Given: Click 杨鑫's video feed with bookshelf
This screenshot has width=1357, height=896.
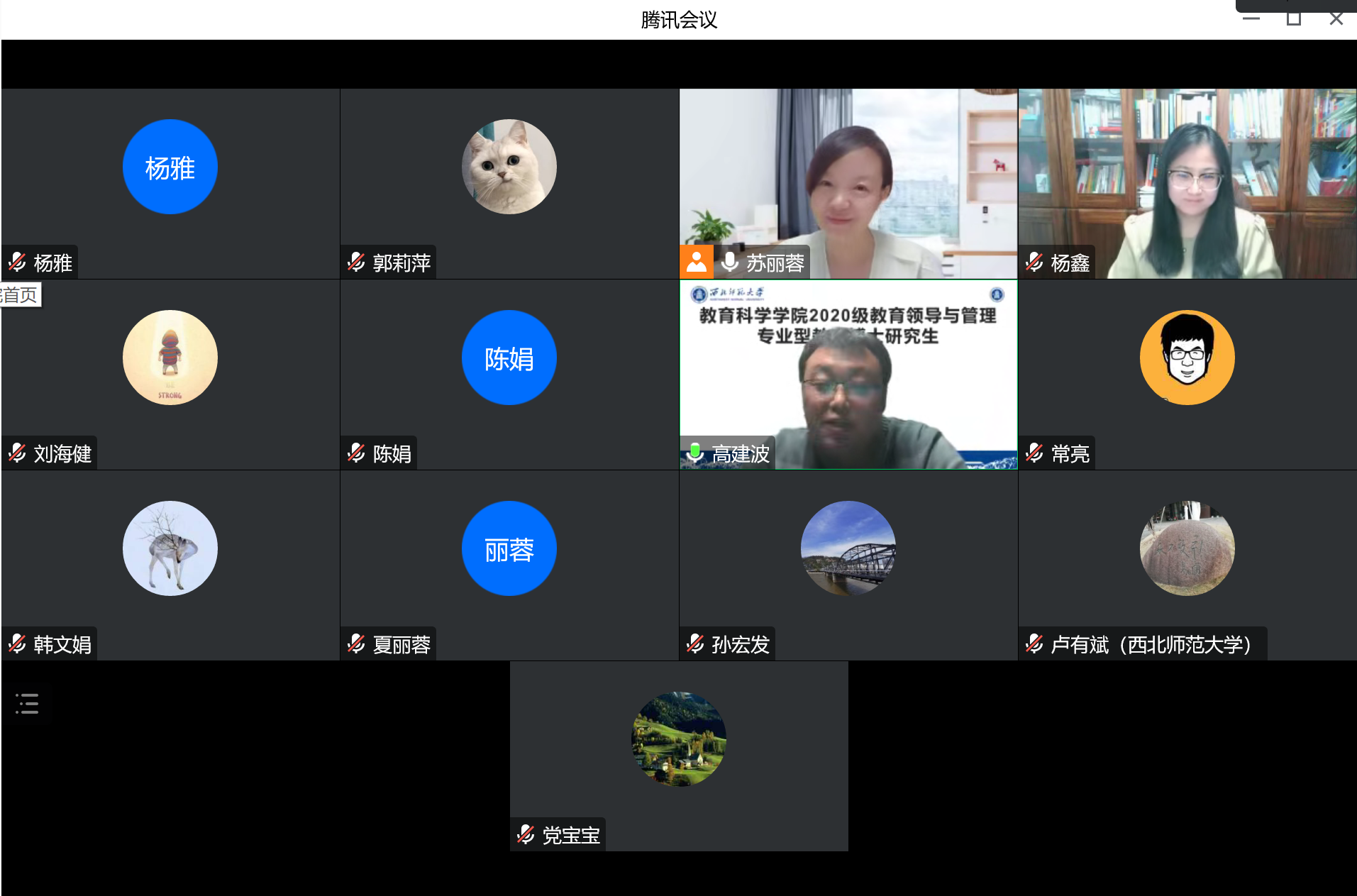Looking at the screenshot, I should 1187,183.
